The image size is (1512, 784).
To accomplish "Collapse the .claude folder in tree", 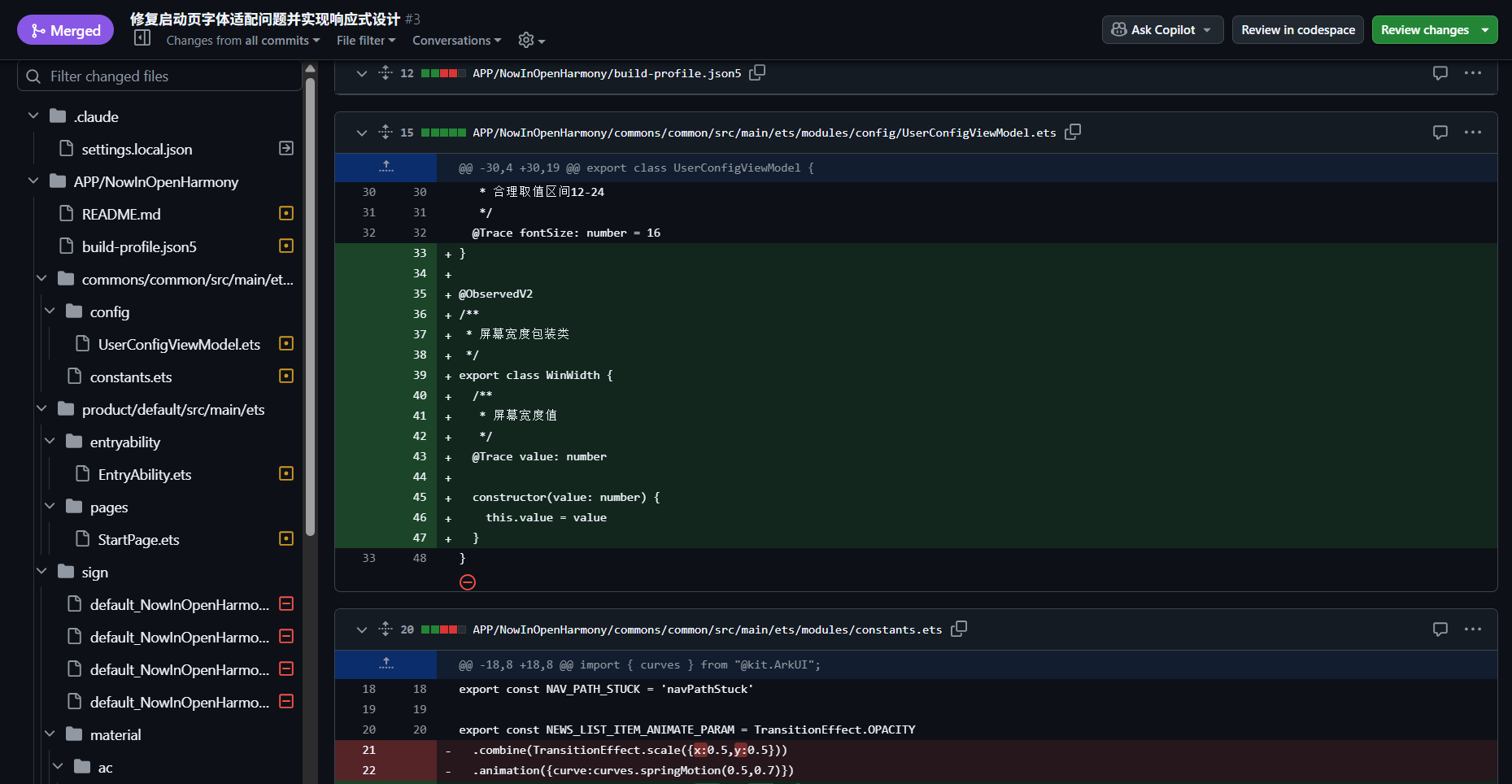I will [x=33, y=116].
